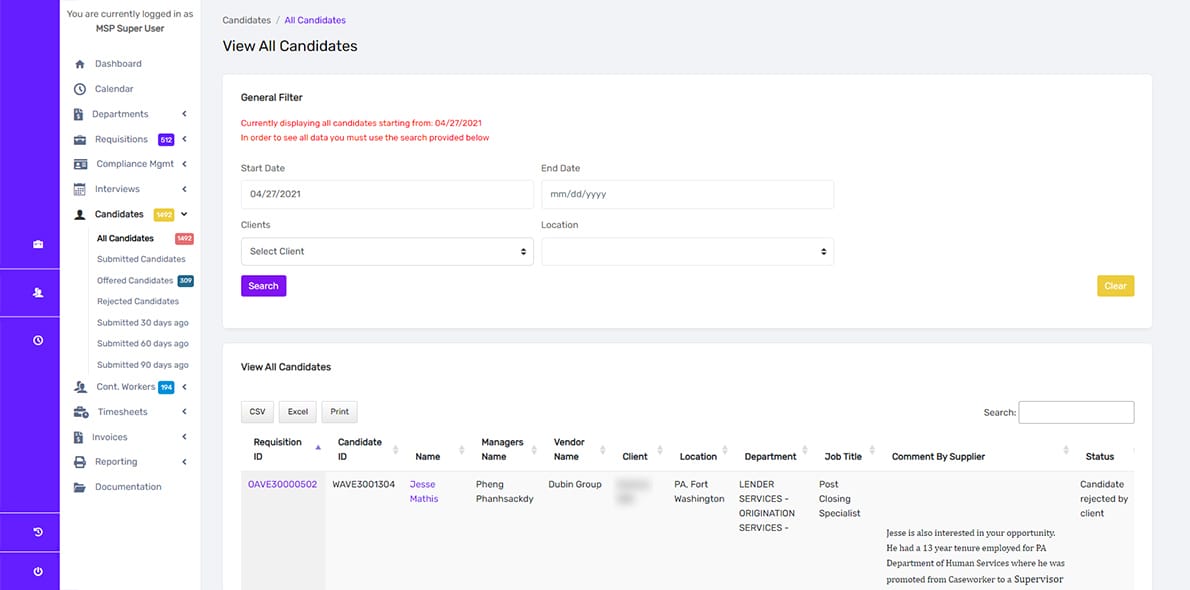Viewport: 1190px width, 590px height.
Task: Collapse the Candidates menu chevron
Action: click(184, 214)
